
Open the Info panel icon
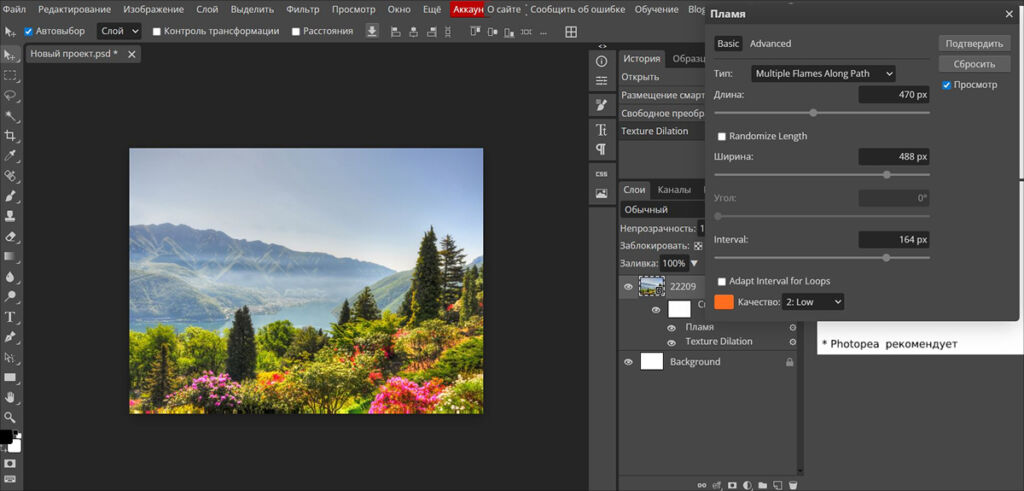tap(601, 61)
